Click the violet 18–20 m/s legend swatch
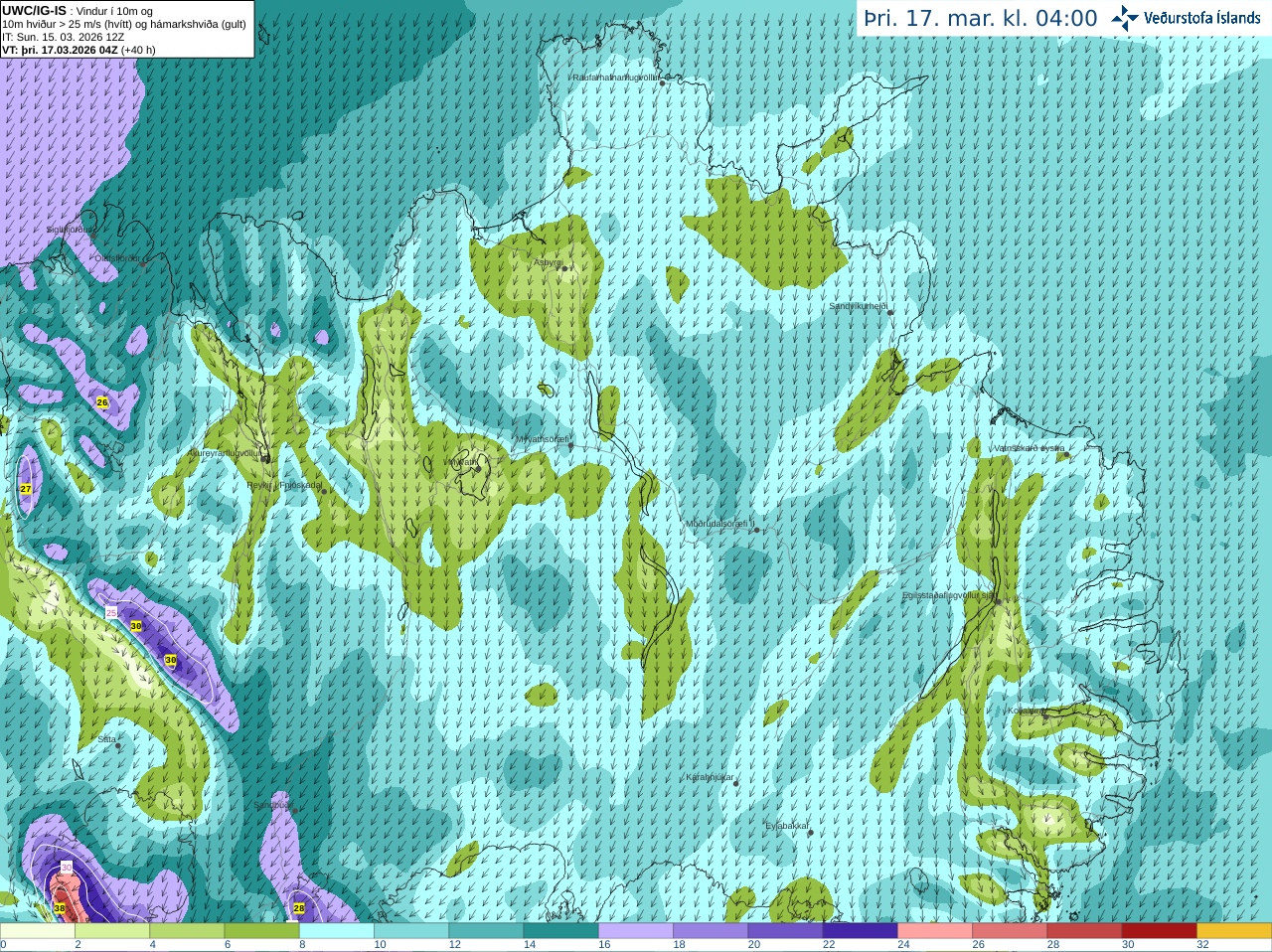This screenshot has width=1272, height=952. click(710, 931)
